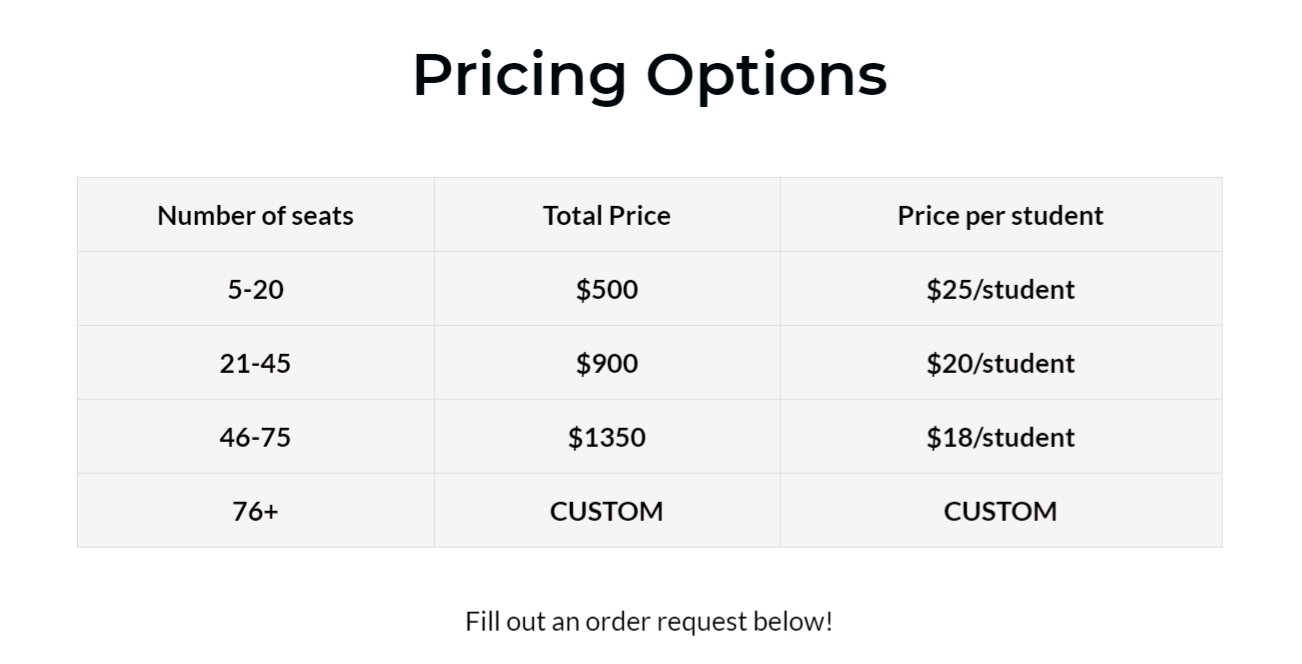Select the 21-45 seats cell
The width and height of the screenshot is (1302, 664).
(256, 363)
